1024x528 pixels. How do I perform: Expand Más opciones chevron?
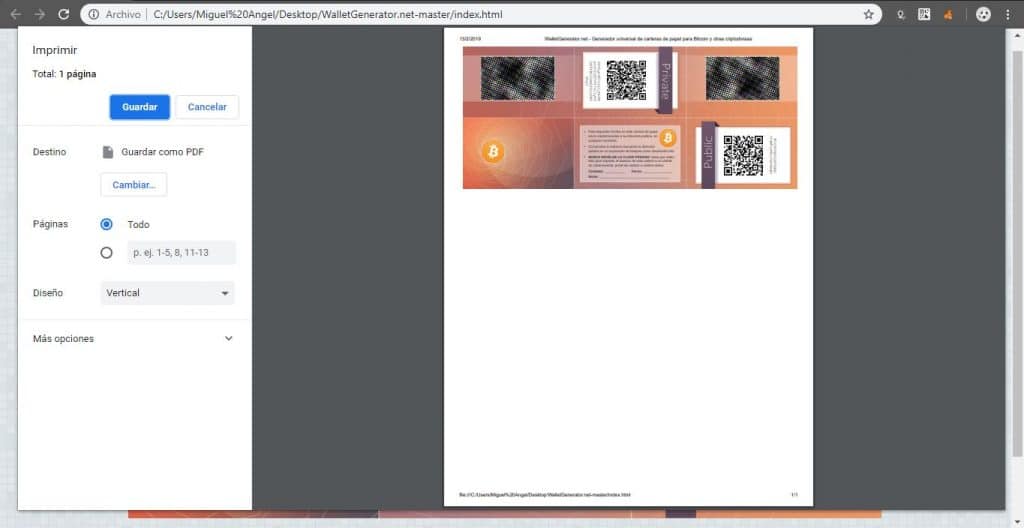click(229, 338)
